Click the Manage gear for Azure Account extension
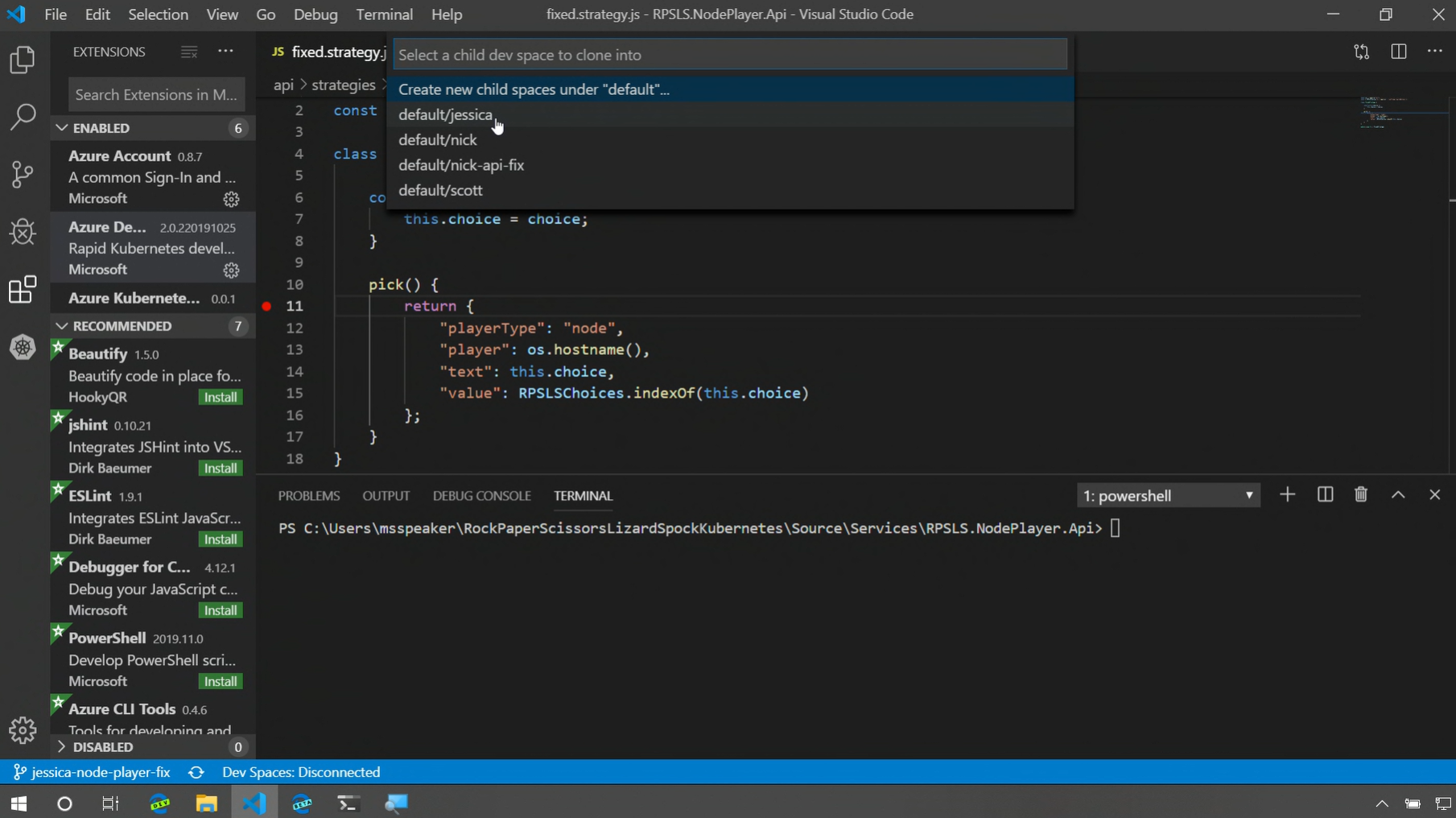 point(231,199)
